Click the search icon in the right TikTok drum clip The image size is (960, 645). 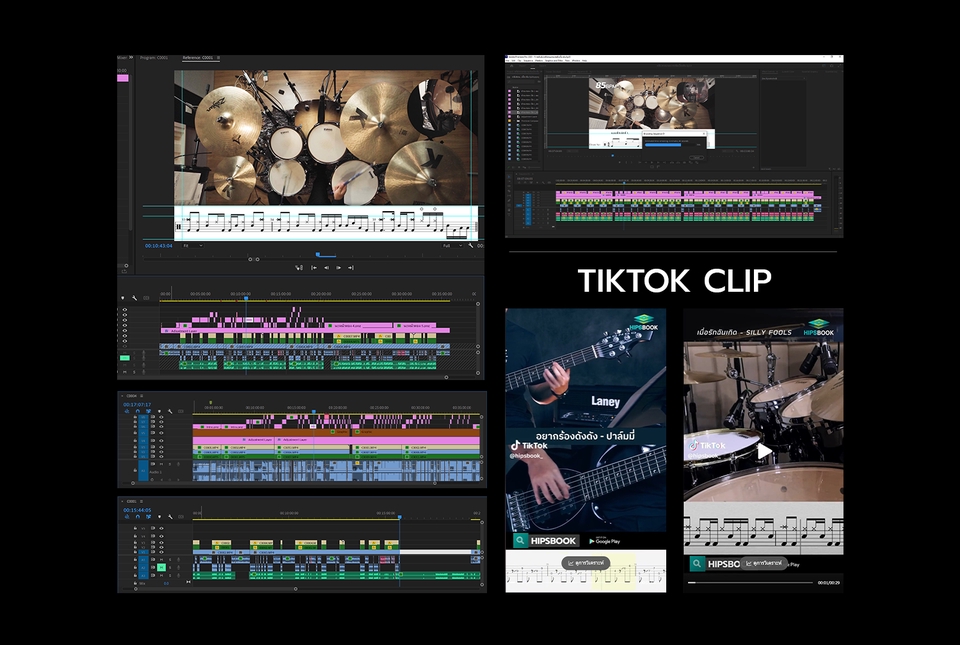point(697,564)
